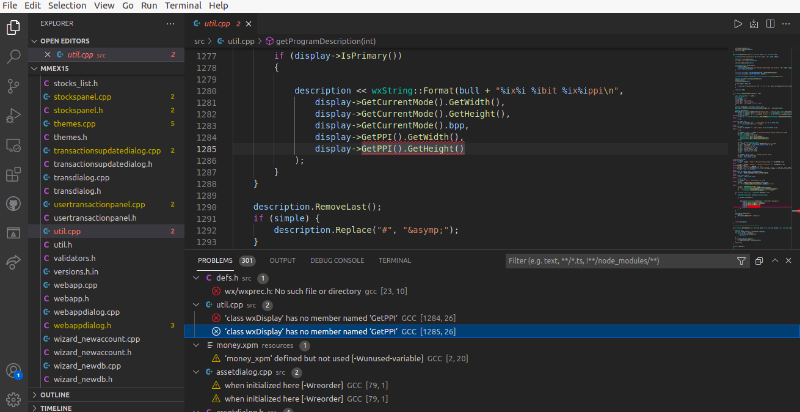Image resolution: width=800 pixels, height=412 pixels.
Task: Open themes.cpp in explorer
Action: [74, 124]
